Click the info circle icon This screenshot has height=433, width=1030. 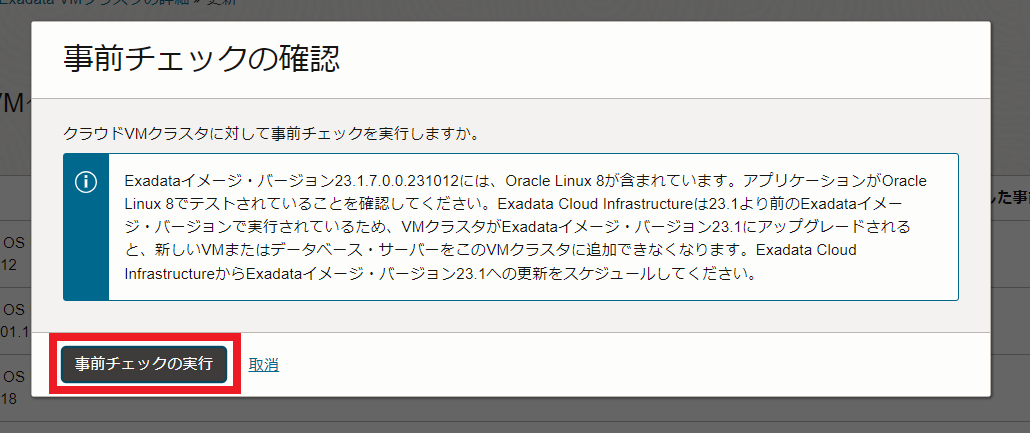tap(86, 182)
